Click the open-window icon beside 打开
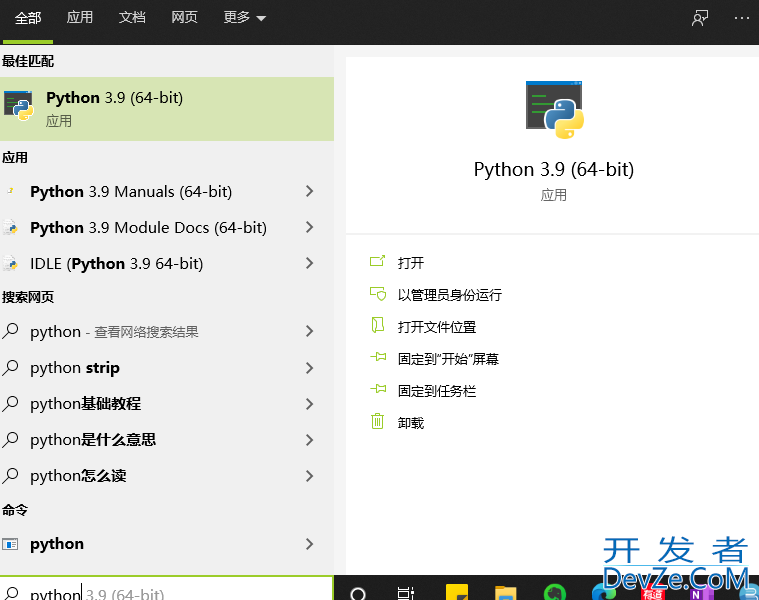 (378, 261)
